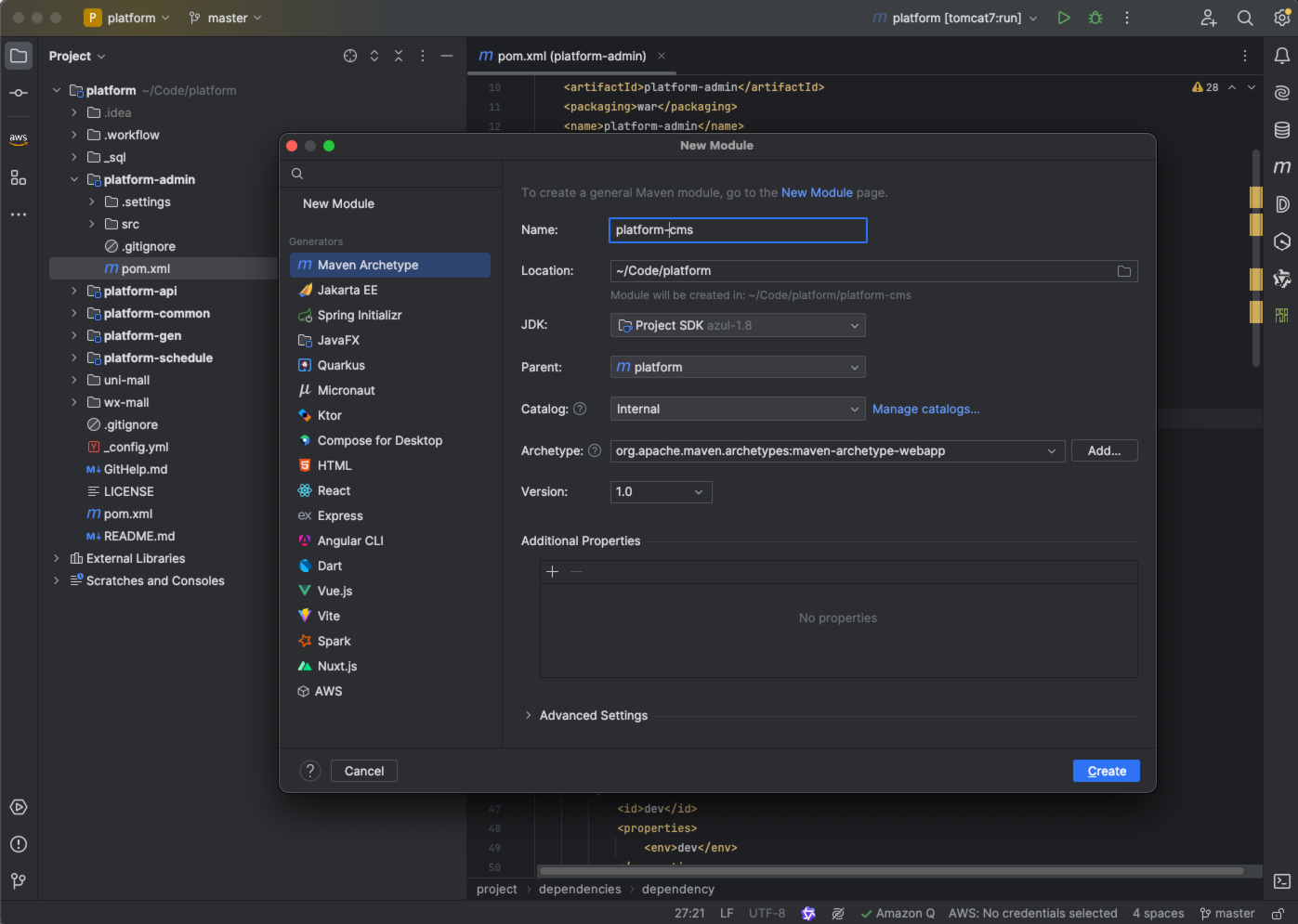This screenshot has height=924, width=1298.
Task: Show more tool windows ellipsis
Action: point(19,215)
